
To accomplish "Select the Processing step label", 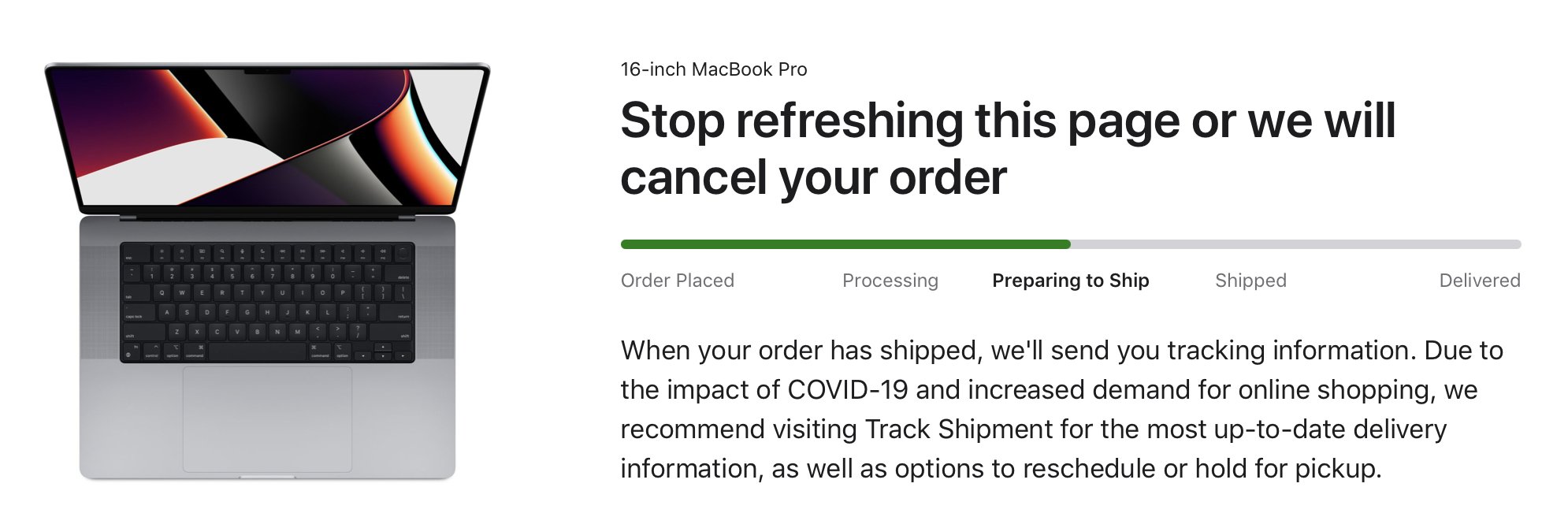I will pos(890,281).
